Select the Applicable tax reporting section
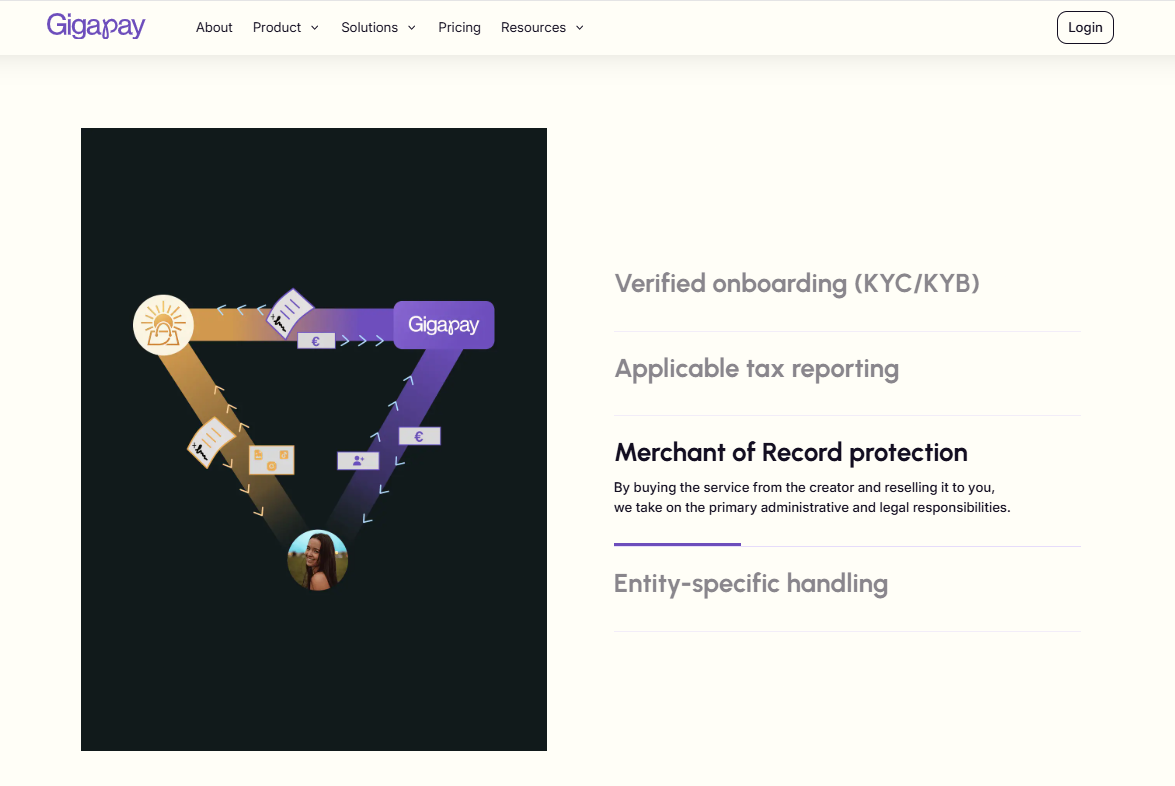This screenshot has height=786, width=1175. pyautogui.click(x=757, y=369)
